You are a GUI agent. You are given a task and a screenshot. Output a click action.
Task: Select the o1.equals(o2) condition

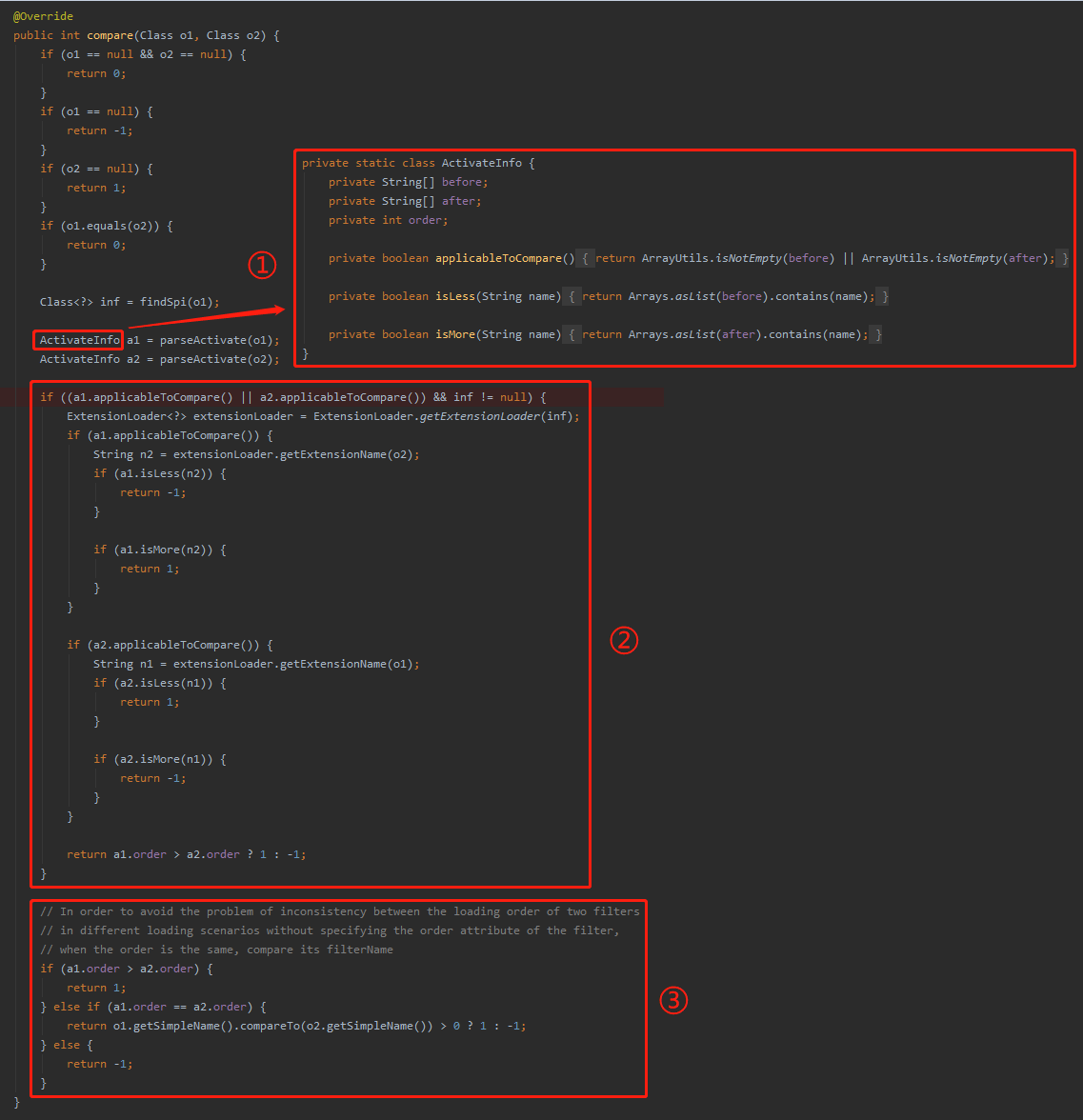click(x=110, y=226)
